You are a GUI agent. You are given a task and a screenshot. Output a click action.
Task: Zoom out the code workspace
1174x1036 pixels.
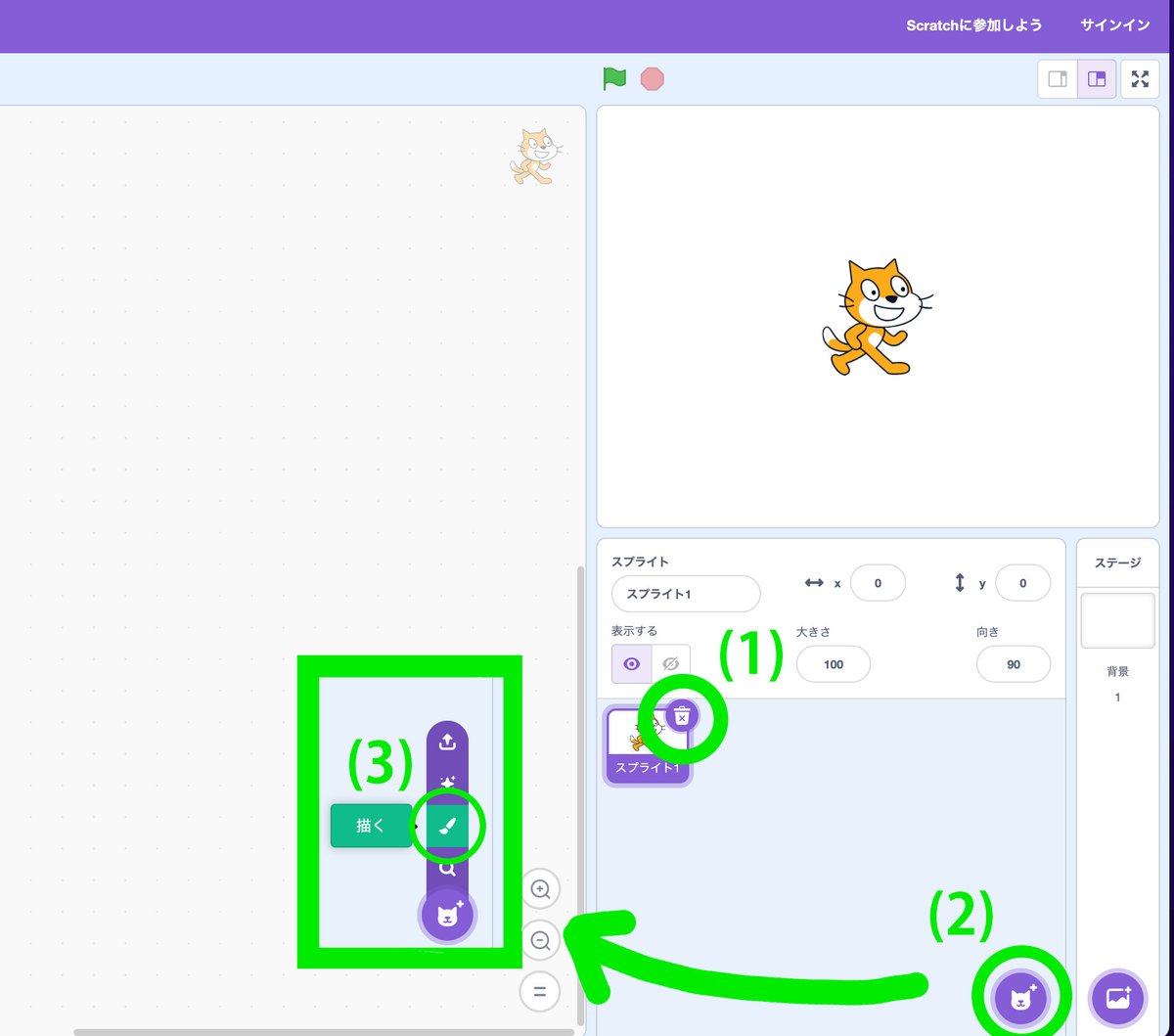pos(540,940)
